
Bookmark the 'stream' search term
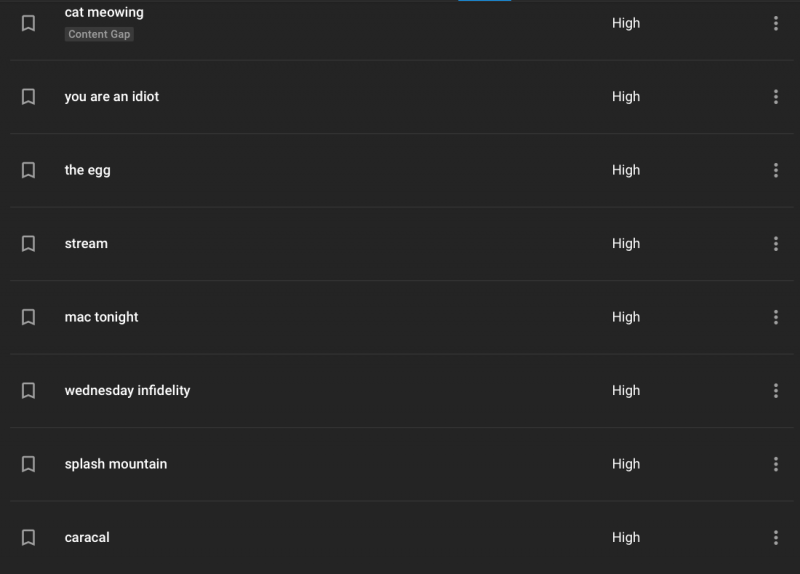28,244
